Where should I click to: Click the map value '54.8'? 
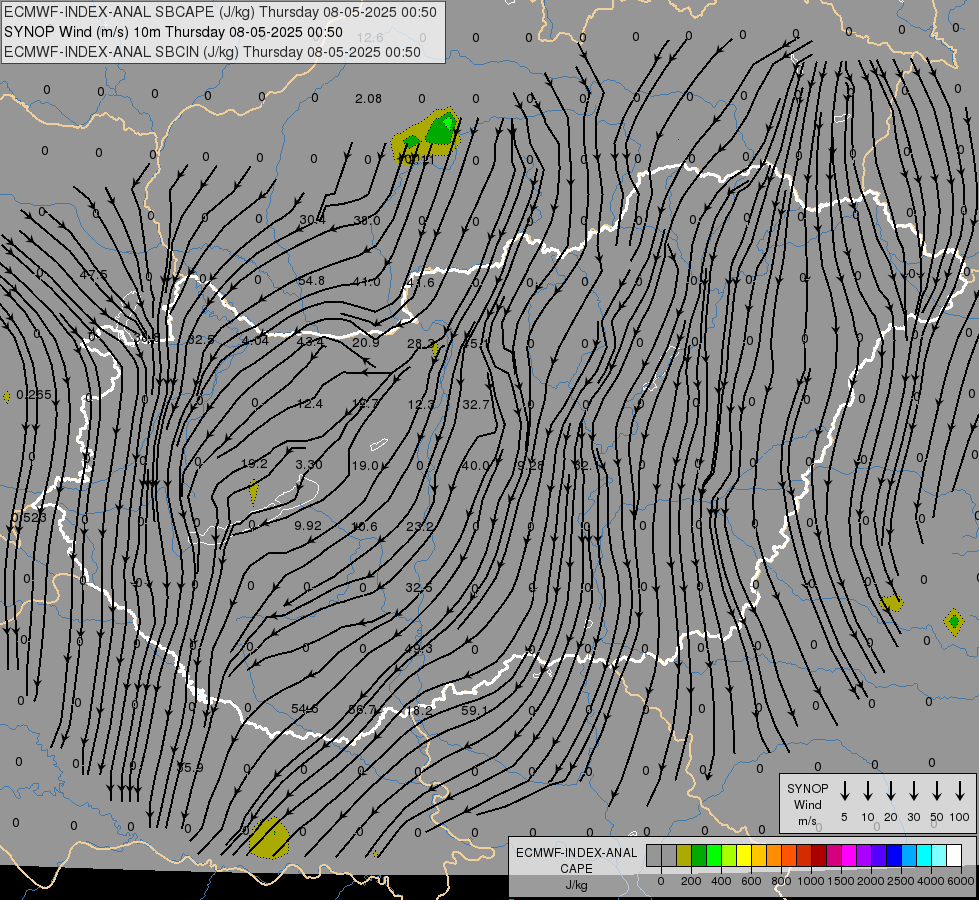[x=312, y=281]
